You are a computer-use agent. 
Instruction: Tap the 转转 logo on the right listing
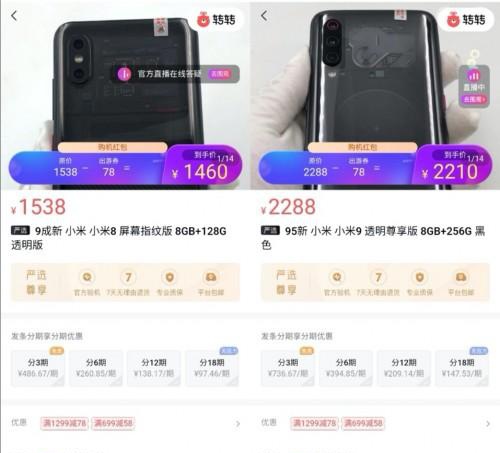pos(466,19)
